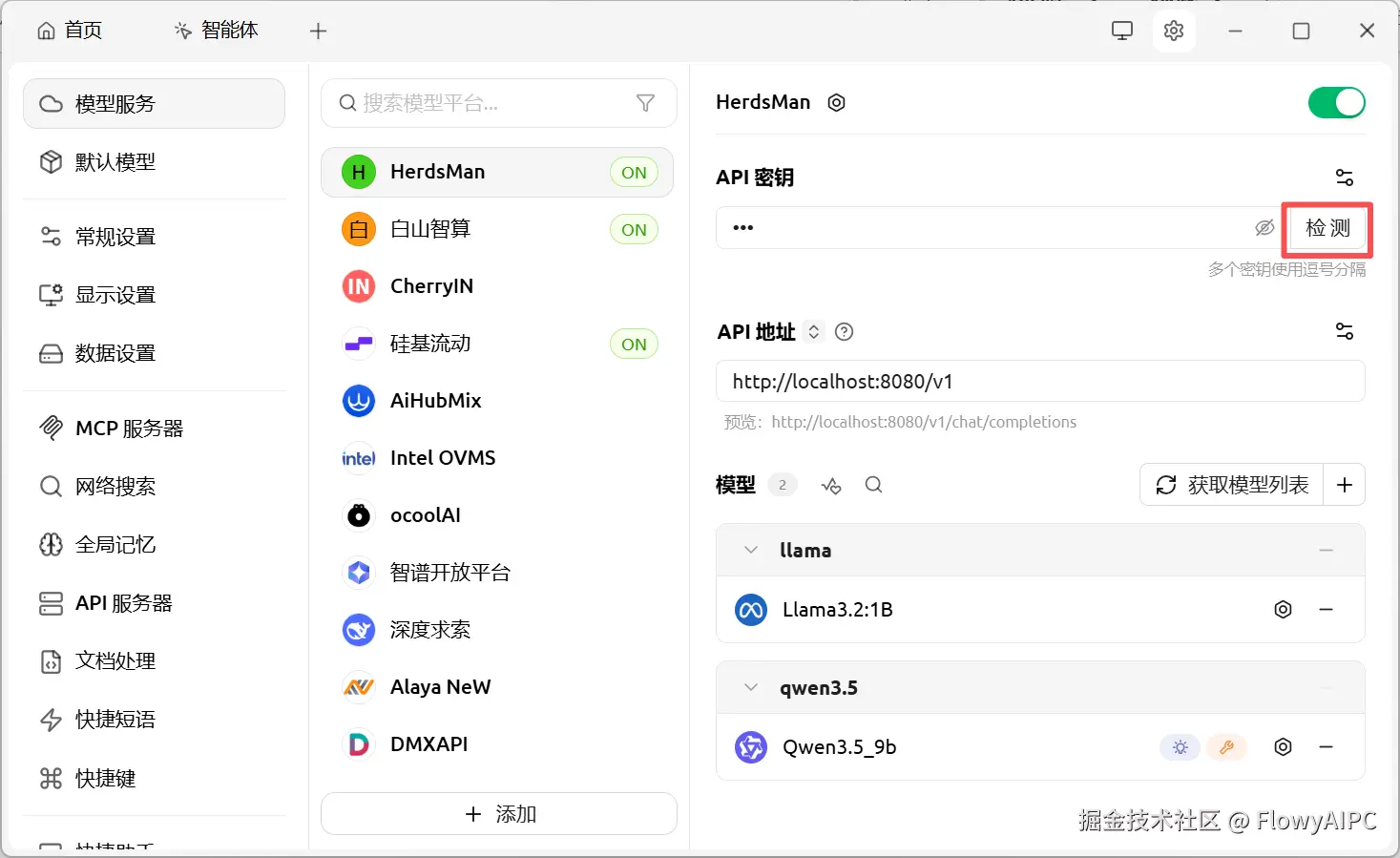Viewport: 1400px width, 858px height.
Task: Select the 深度求索 provider
Action: click(x=497, y=630)
